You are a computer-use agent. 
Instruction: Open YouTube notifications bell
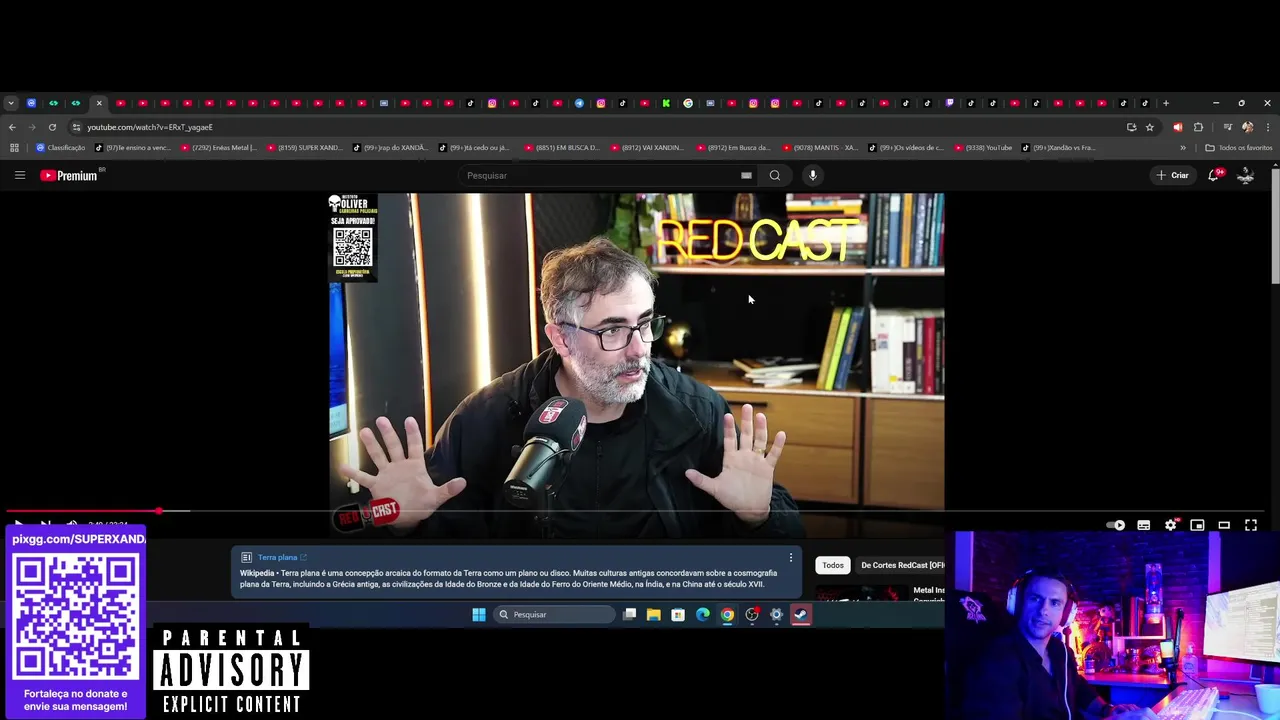[1214, 175]
